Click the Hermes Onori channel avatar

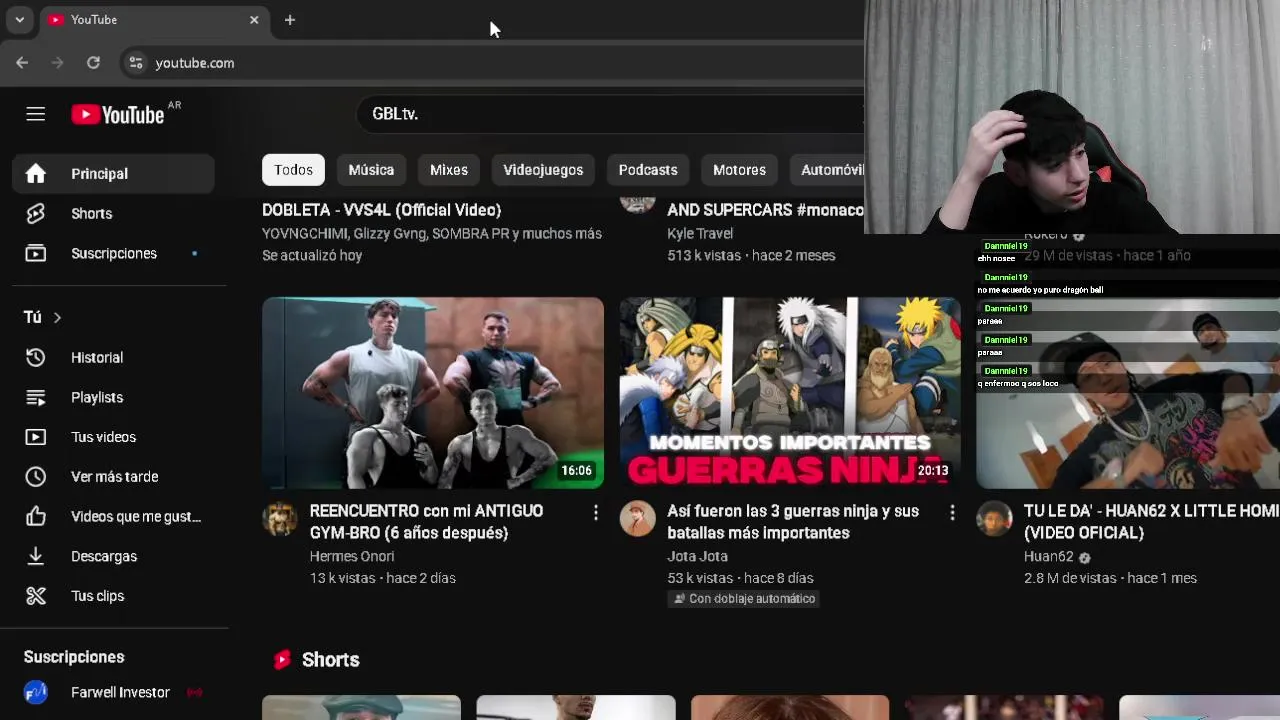coord(280,519)
